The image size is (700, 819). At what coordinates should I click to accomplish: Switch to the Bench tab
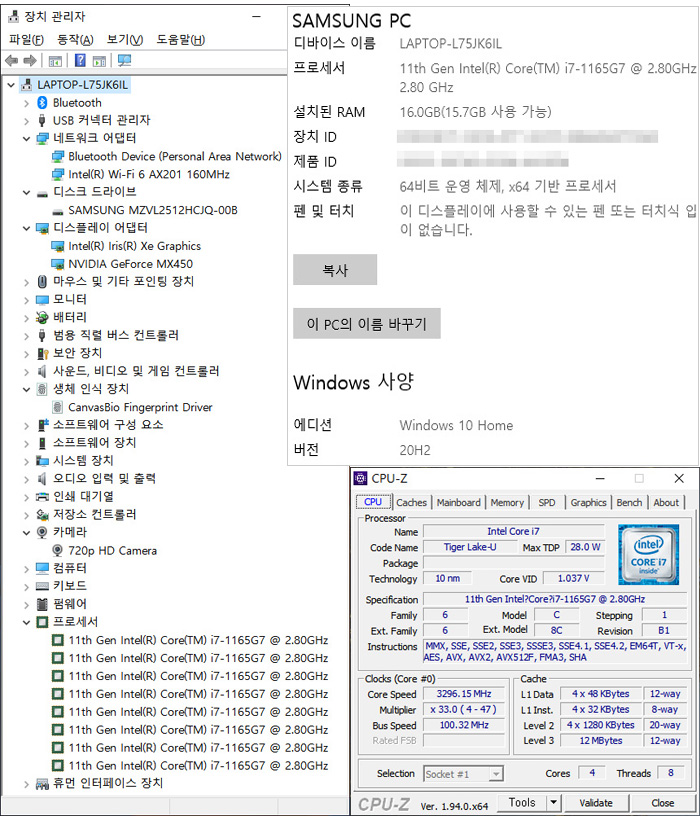(629, 502)
